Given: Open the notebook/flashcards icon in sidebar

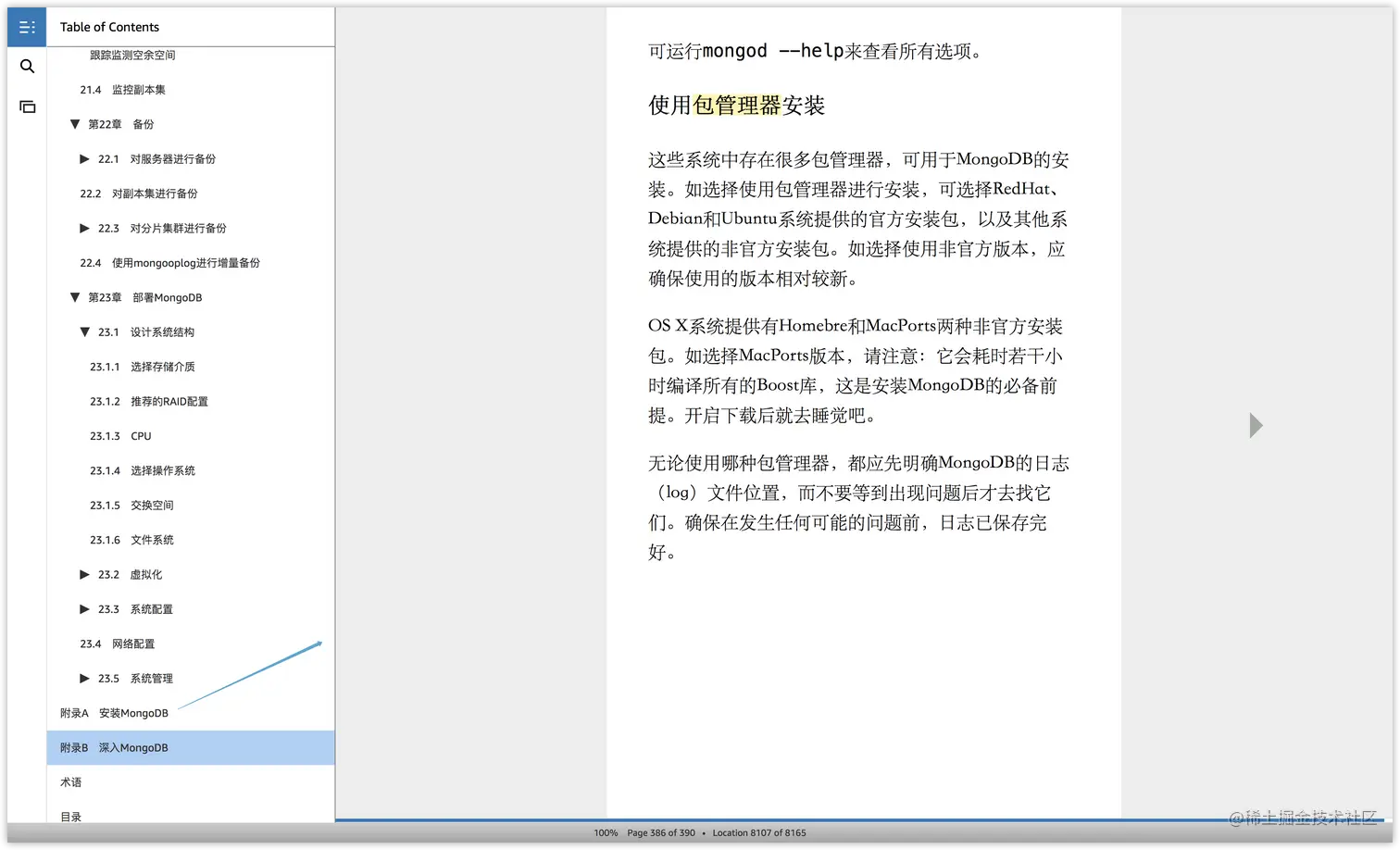Looking at the screenshot, I should click(x=27, y=106).
